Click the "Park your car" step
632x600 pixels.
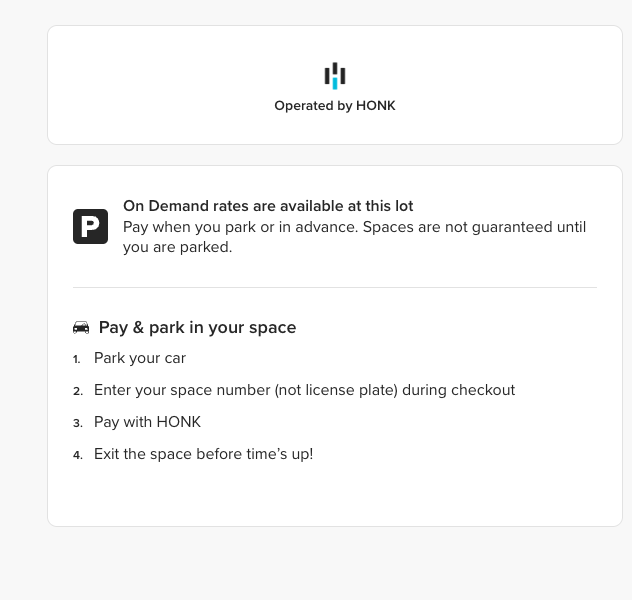(x=140, y=358)
